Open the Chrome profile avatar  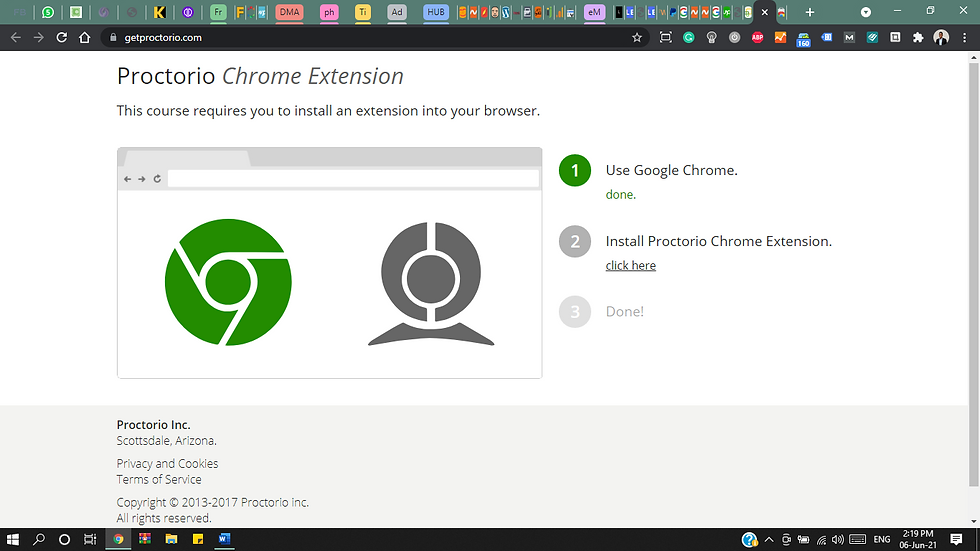(941, 37)
